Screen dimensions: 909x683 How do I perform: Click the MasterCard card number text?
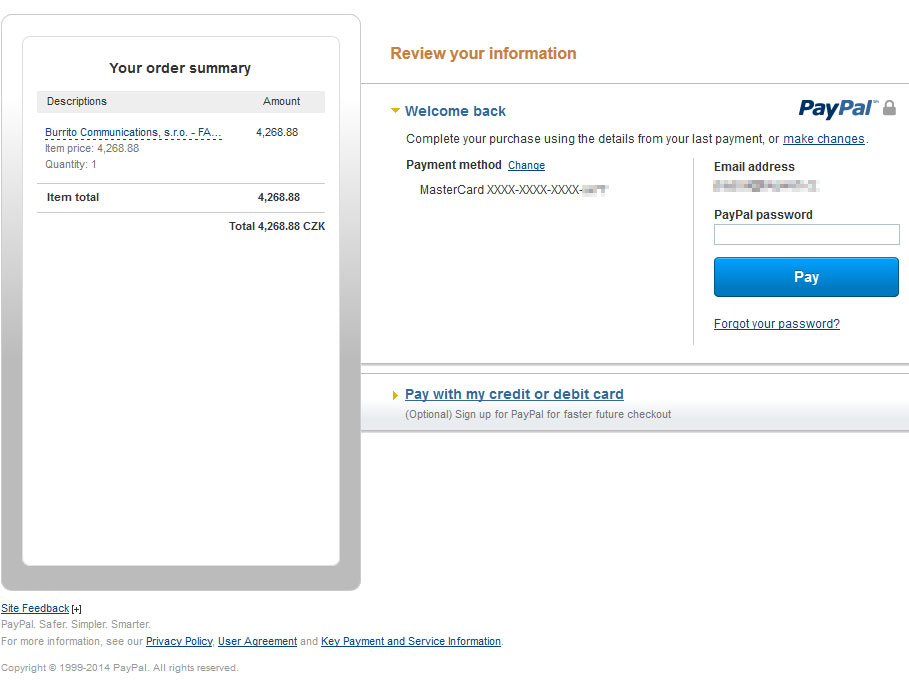pos(514,189)
